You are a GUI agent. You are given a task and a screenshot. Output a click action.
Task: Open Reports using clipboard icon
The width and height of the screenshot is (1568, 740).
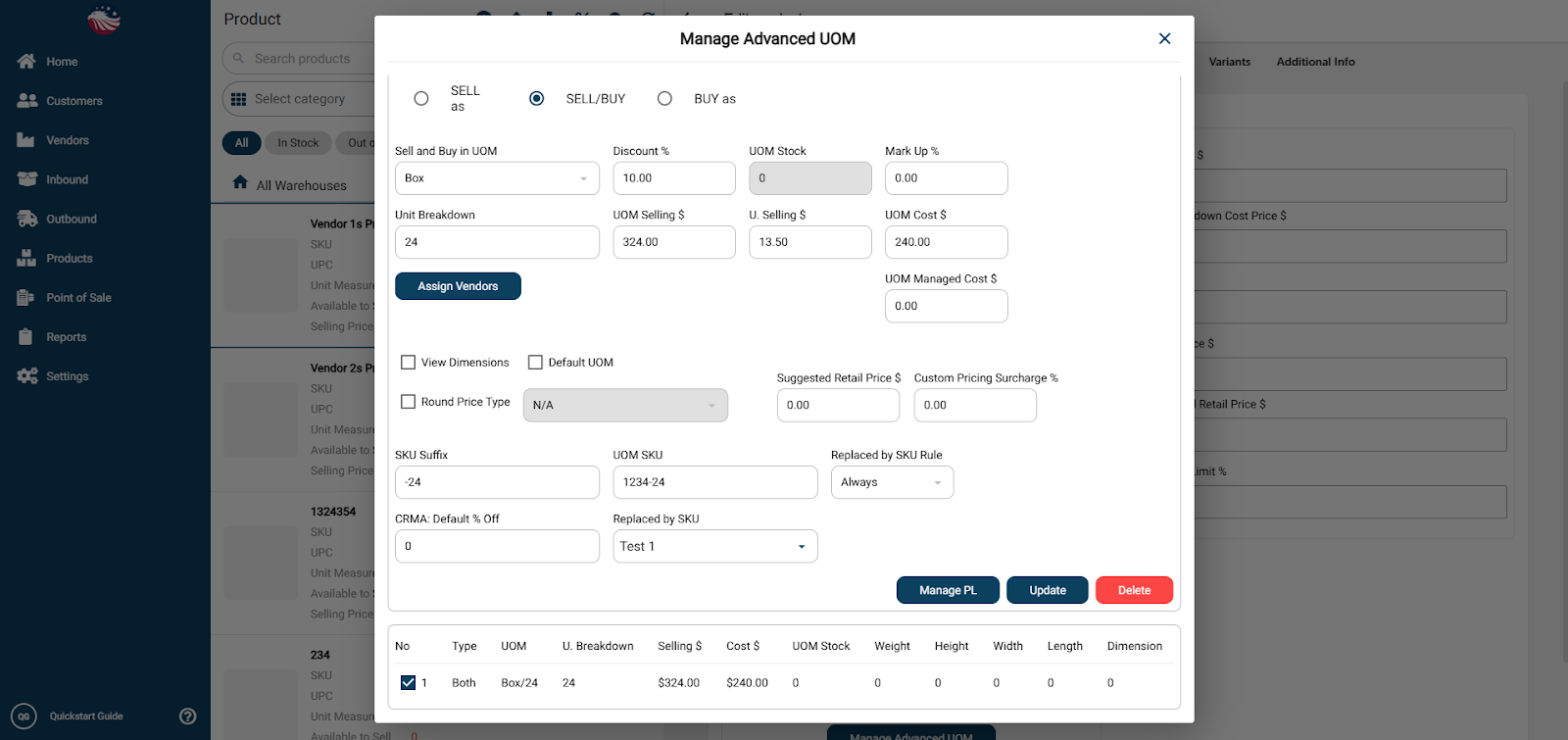(26, 337)
